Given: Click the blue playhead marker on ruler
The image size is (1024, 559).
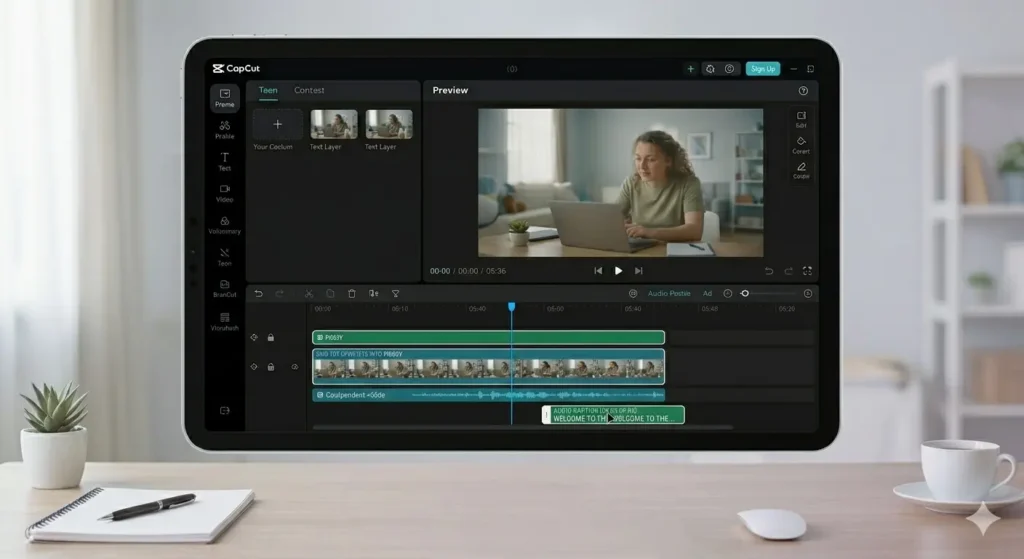Looking at the screenshot, I should [511, 306].
